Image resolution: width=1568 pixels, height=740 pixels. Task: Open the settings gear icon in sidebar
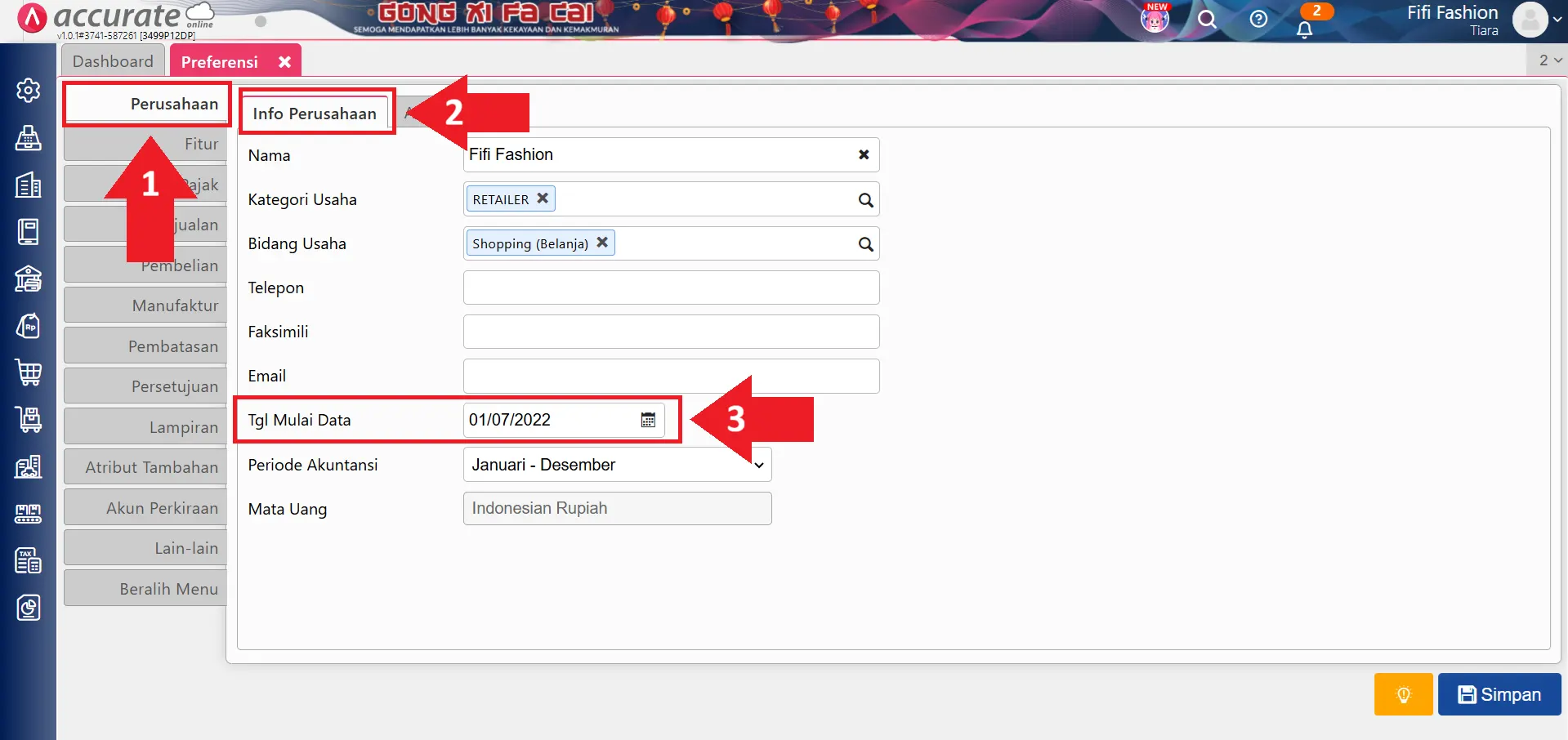29,90
